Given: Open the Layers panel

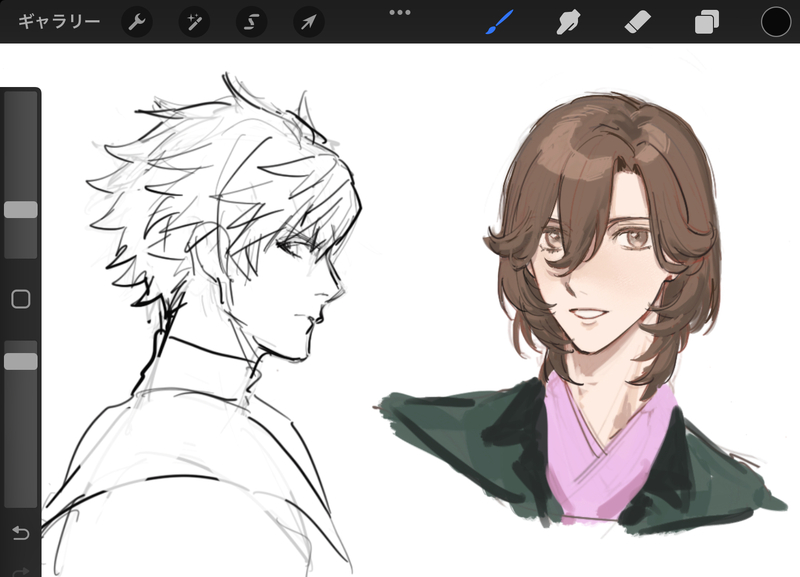Looking at the screenshot, I should (707, 22).
